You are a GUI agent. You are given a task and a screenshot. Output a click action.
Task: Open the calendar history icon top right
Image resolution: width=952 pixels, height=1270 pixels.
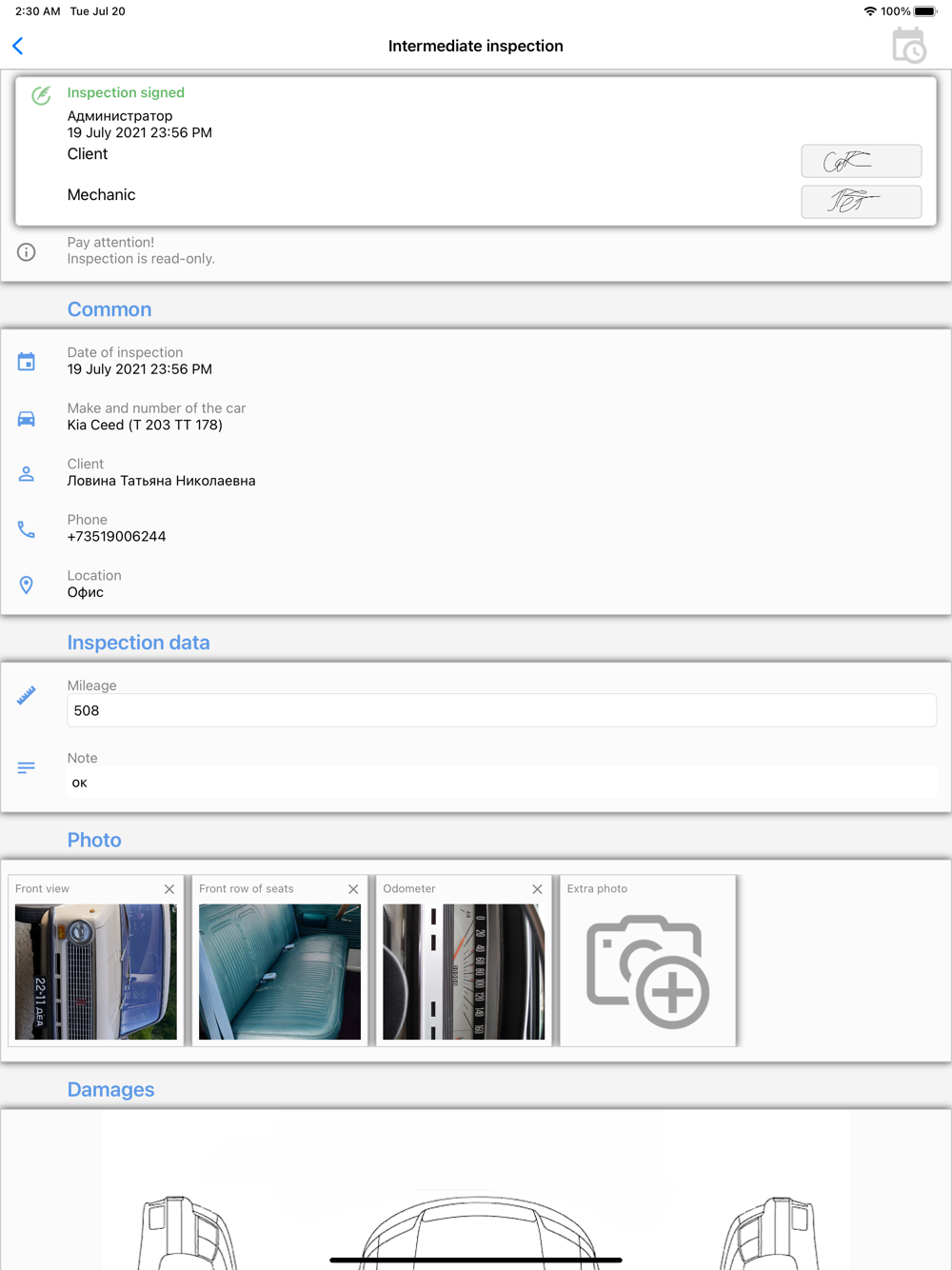point(909,46)
